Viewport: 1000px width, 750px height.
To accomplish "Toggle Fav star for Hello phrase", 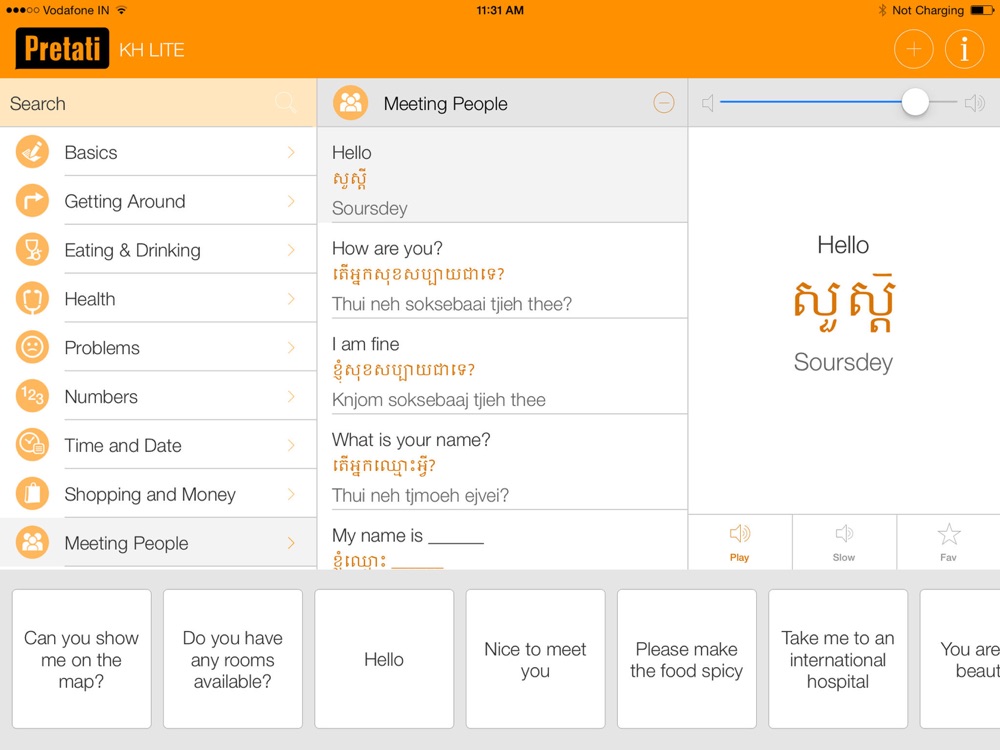I will click(948, 541).
